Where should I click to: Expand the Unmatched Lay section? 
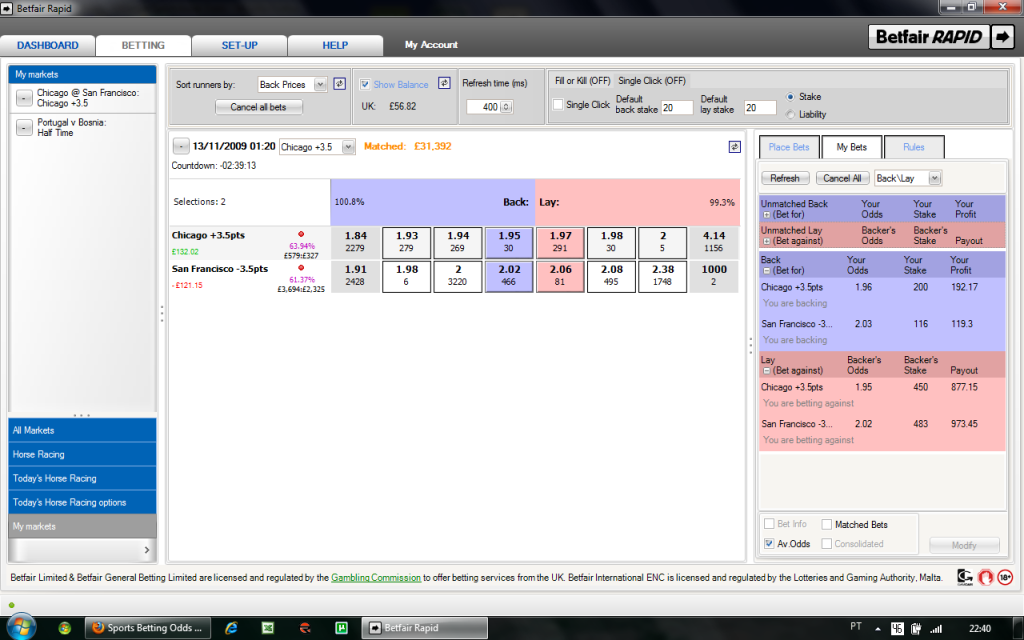click(767, 241)
